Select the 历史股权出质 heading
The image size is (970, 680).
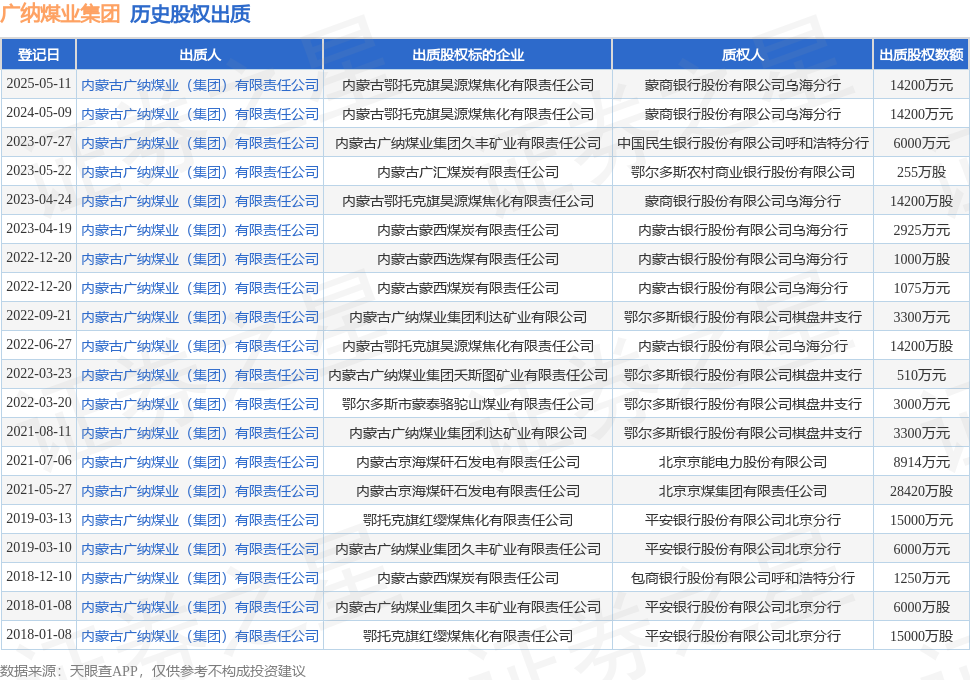[x=190, y=14]
